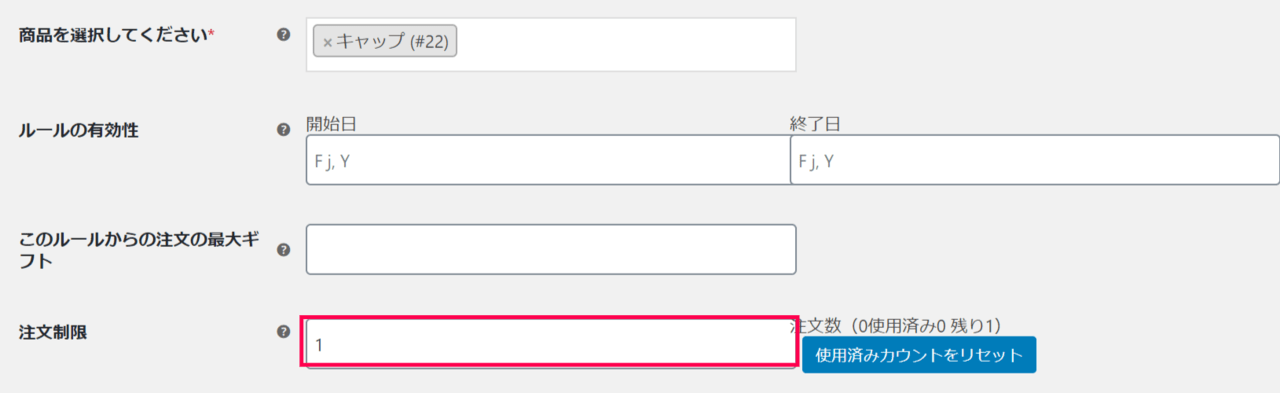Click the 終了日 caption above the date field
Viewport: 1280px width, 393px height.
pyautogui.click(x=816, y=125)
